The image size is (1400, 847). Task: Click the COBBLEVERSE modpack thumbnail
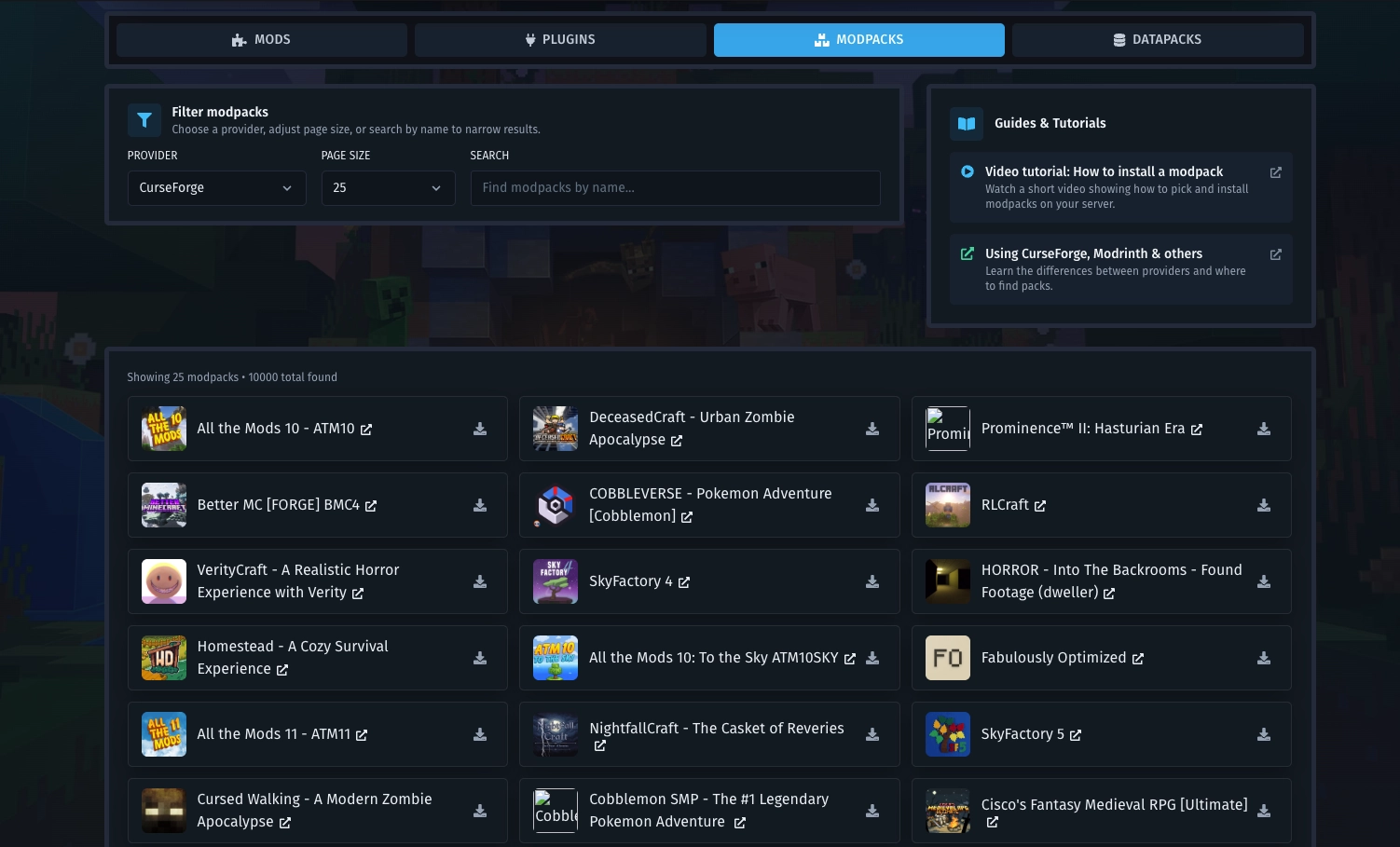(x=556, y=505)
